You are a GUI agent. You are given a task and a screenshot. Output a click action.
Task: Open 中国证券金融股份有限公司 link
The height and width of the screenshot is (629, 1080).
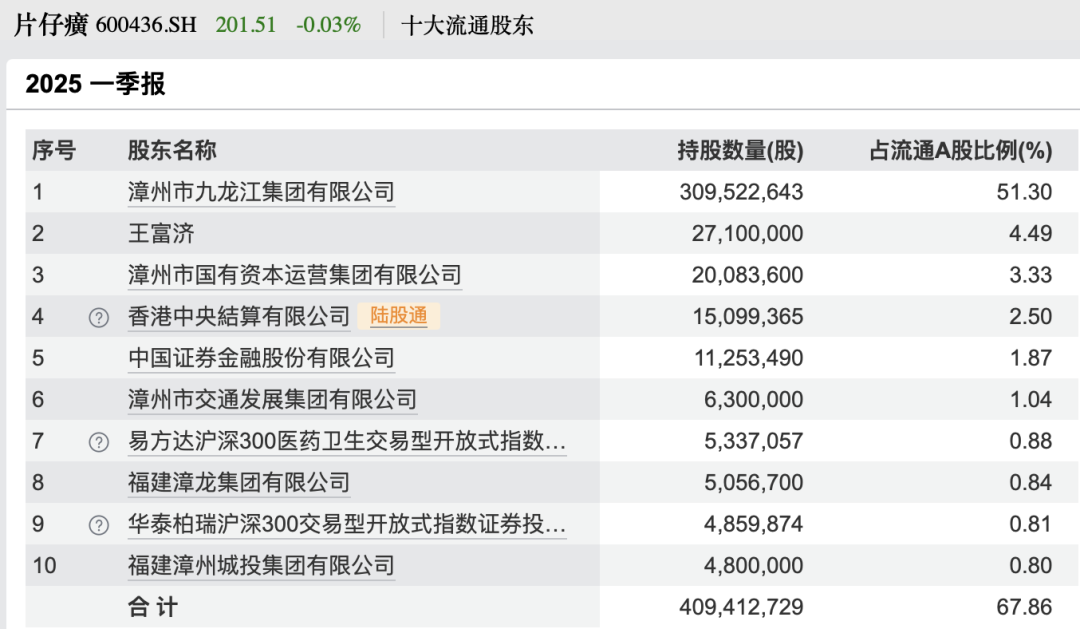pyautogui.click(x=261, y=358)
